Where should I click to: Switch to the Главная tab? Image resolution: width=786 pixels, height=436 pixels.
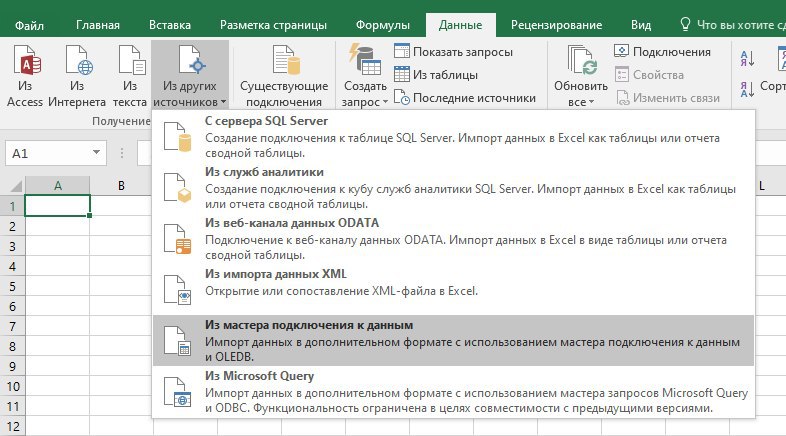click(98, 25)
